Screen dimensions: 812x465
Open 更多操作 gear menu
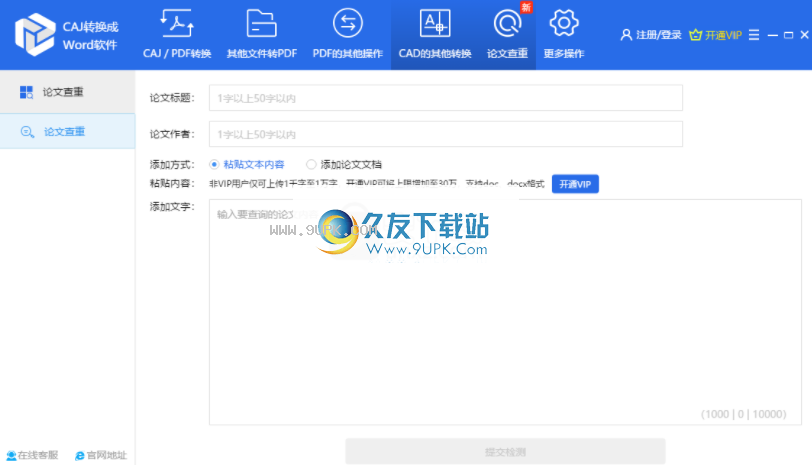tap(563, 34)
